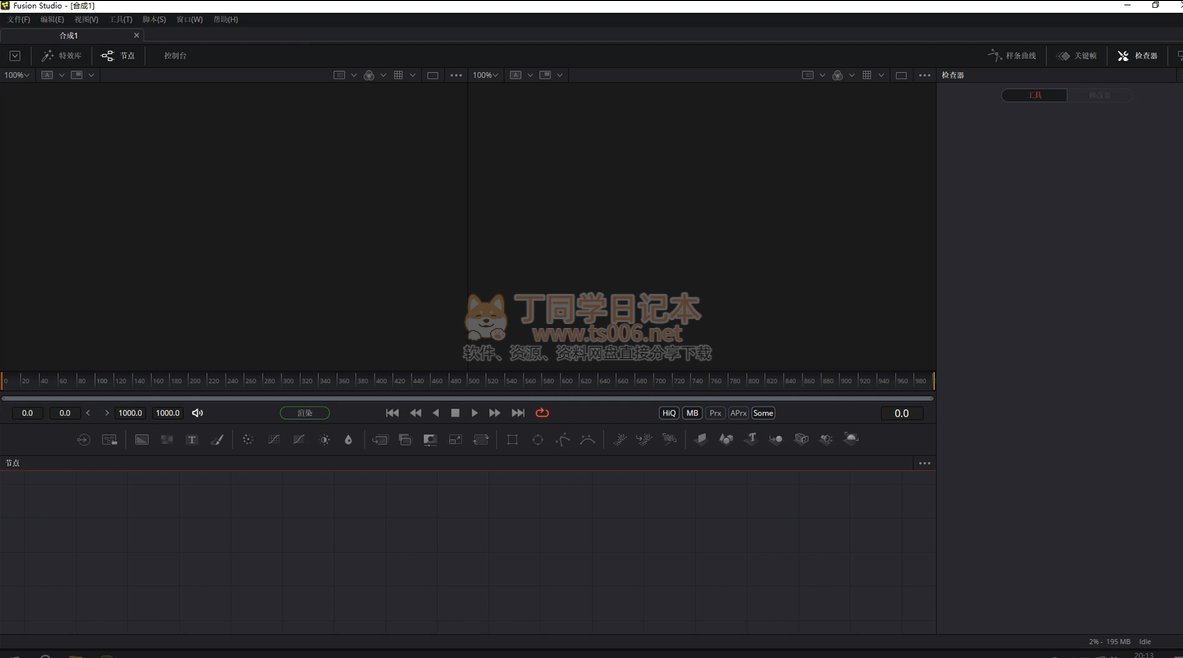This screenshot has height=658, width=1183.
Task: Add a Background node from toolbar
Action: [x=142, y=439]
